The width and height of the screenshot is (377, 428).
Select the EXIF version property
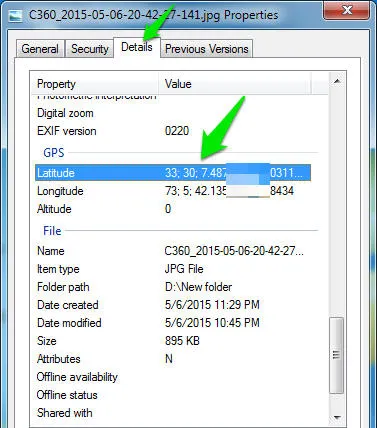point(67,131)
